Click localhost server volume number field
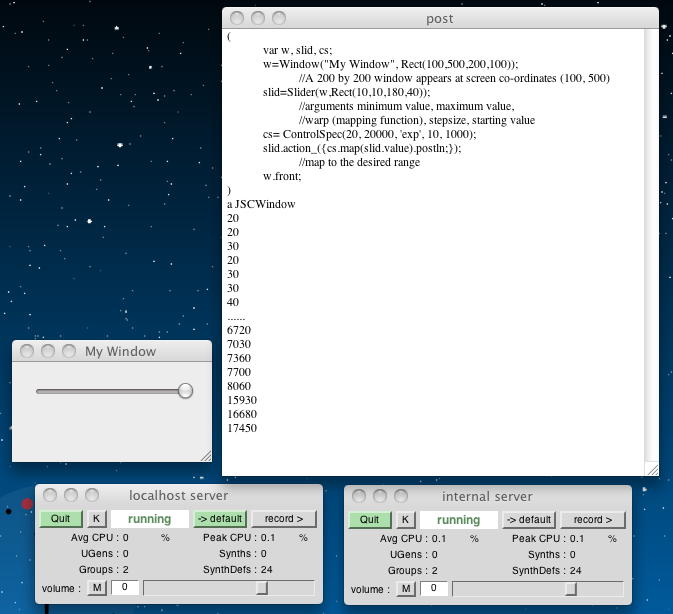 click(126, 588)
